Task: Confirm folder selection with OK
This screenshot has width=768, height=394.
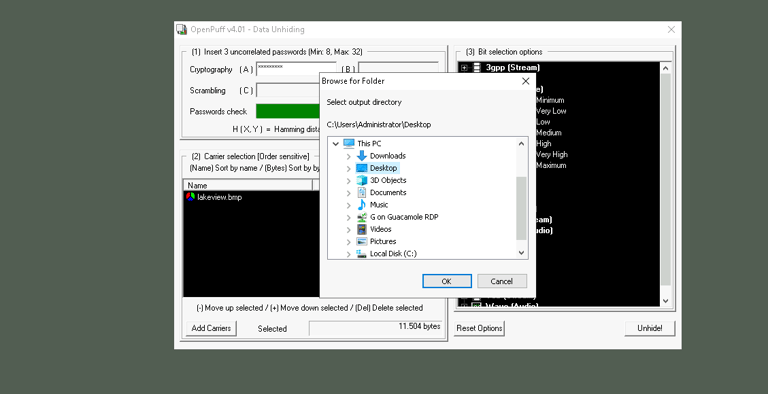Action: [447, 281]
